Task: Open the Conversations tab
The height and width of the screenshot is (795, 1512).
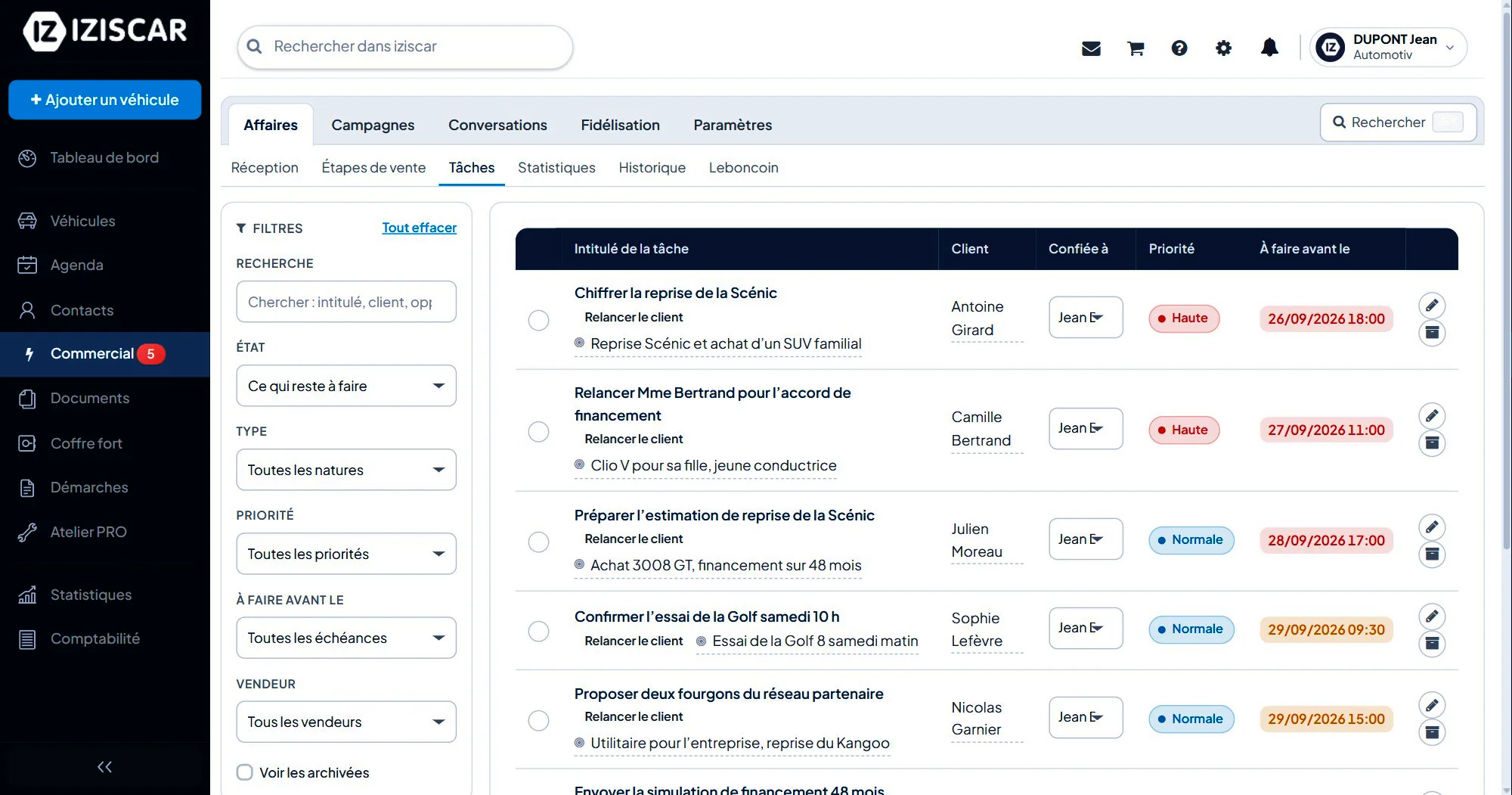Action: click(x=497, y=125)
